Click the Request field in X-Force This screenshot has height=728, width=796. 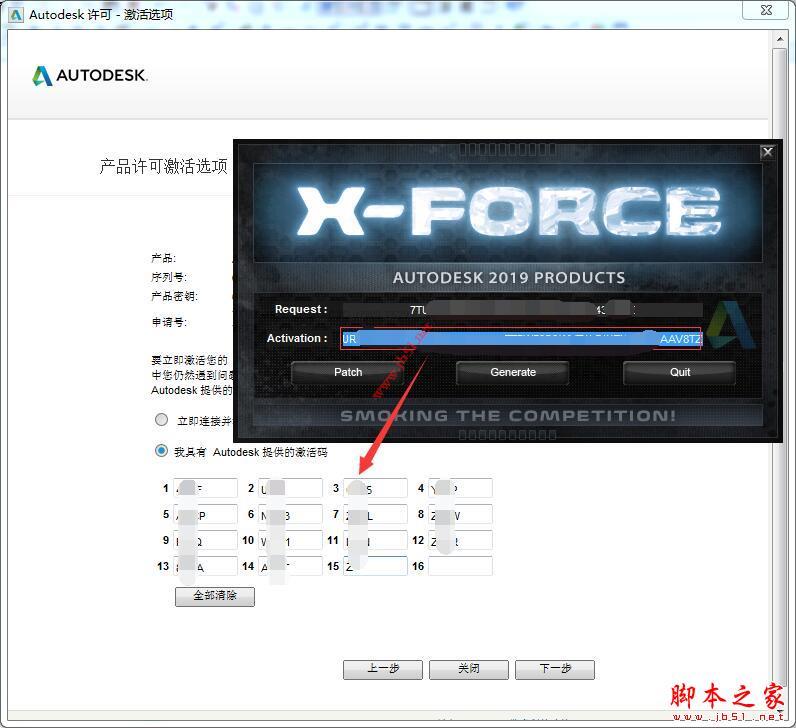[x=522, y=309]
